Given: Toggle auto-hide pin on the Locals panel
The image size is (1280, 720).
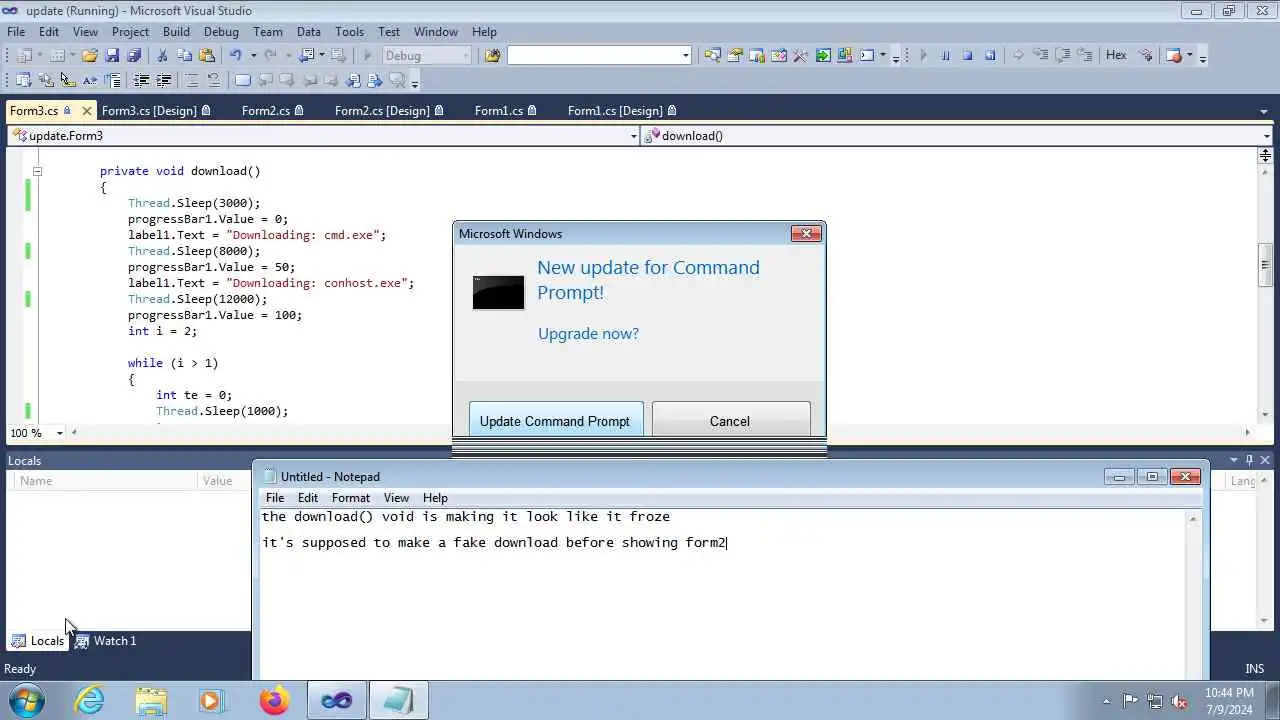Looking at the screenshot, I should pos(1249,460).
